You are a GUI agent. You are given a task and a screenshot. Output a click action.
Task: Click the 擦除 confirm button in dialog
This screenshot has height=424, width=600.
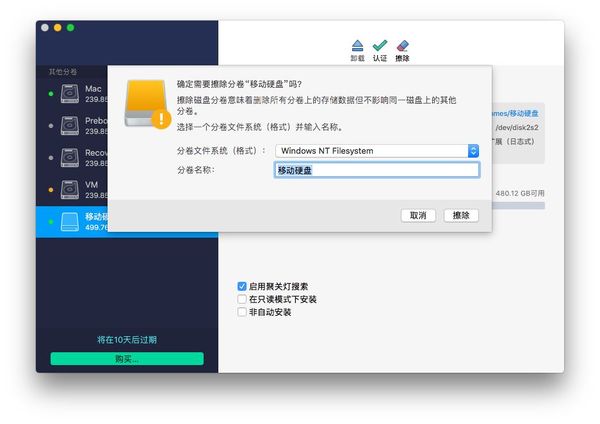[461, 215]
